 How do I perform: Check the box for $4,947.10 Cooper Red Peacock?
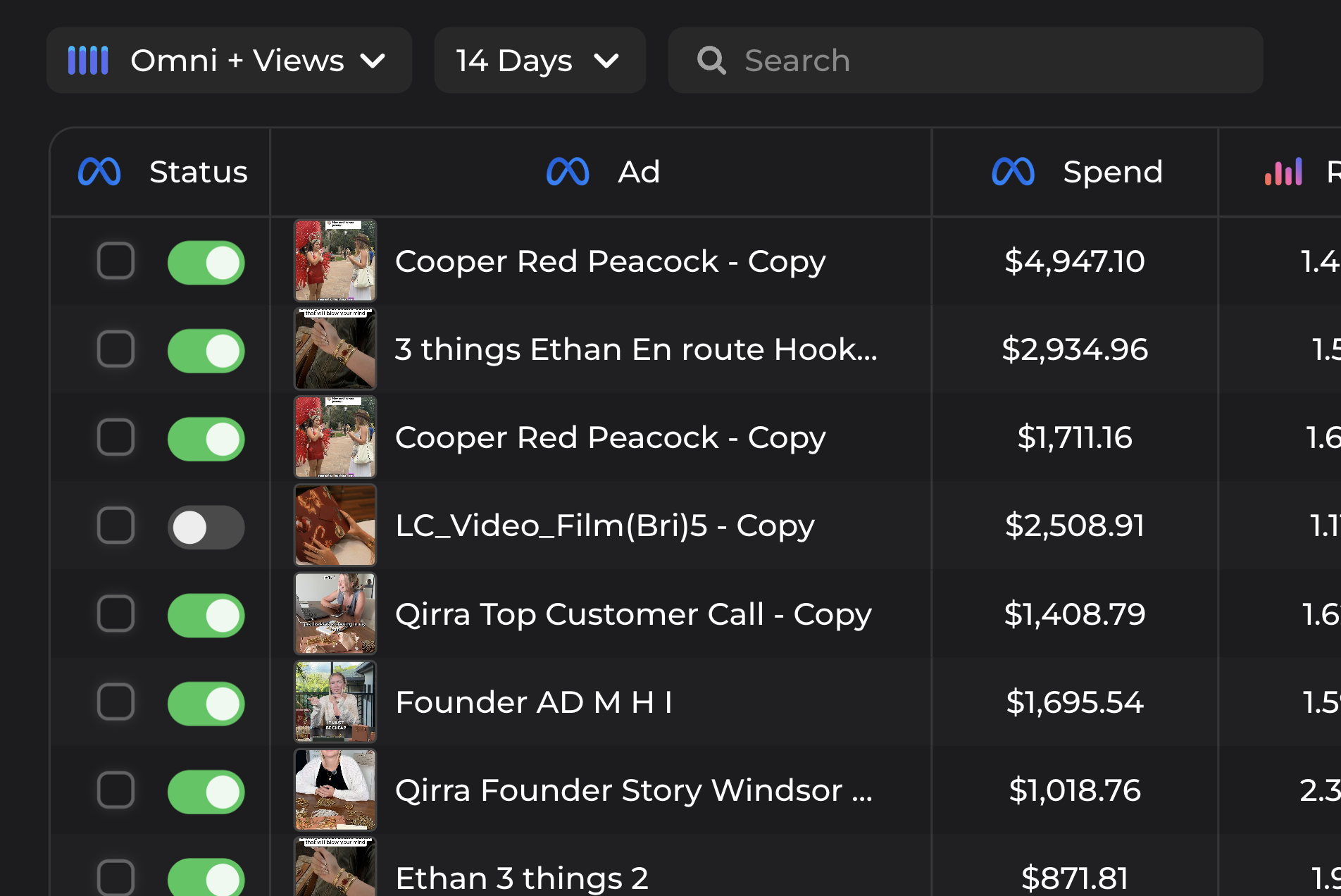(116, 261)
